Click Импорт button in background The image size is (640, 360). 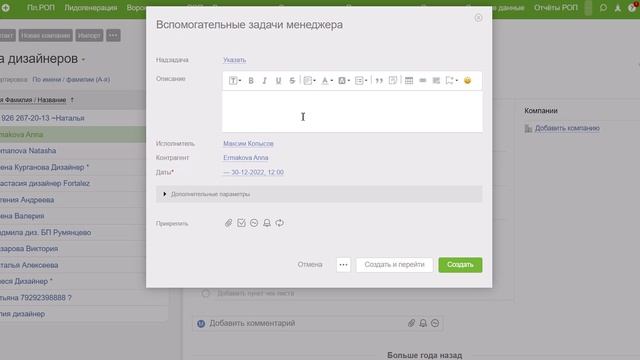coord(89,36)
